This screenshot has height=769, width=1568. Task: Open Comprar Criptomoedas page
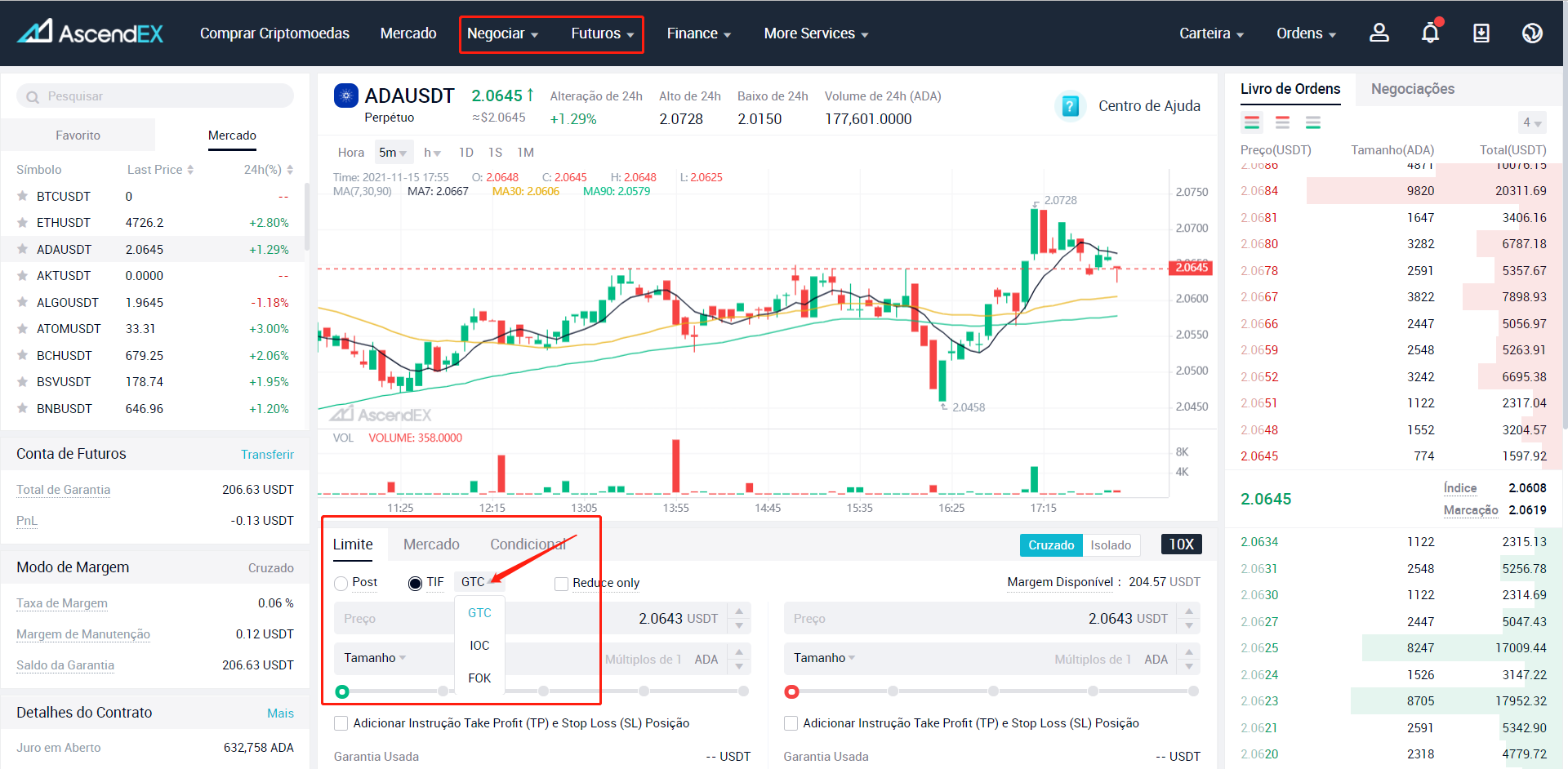tap(274, 33)
